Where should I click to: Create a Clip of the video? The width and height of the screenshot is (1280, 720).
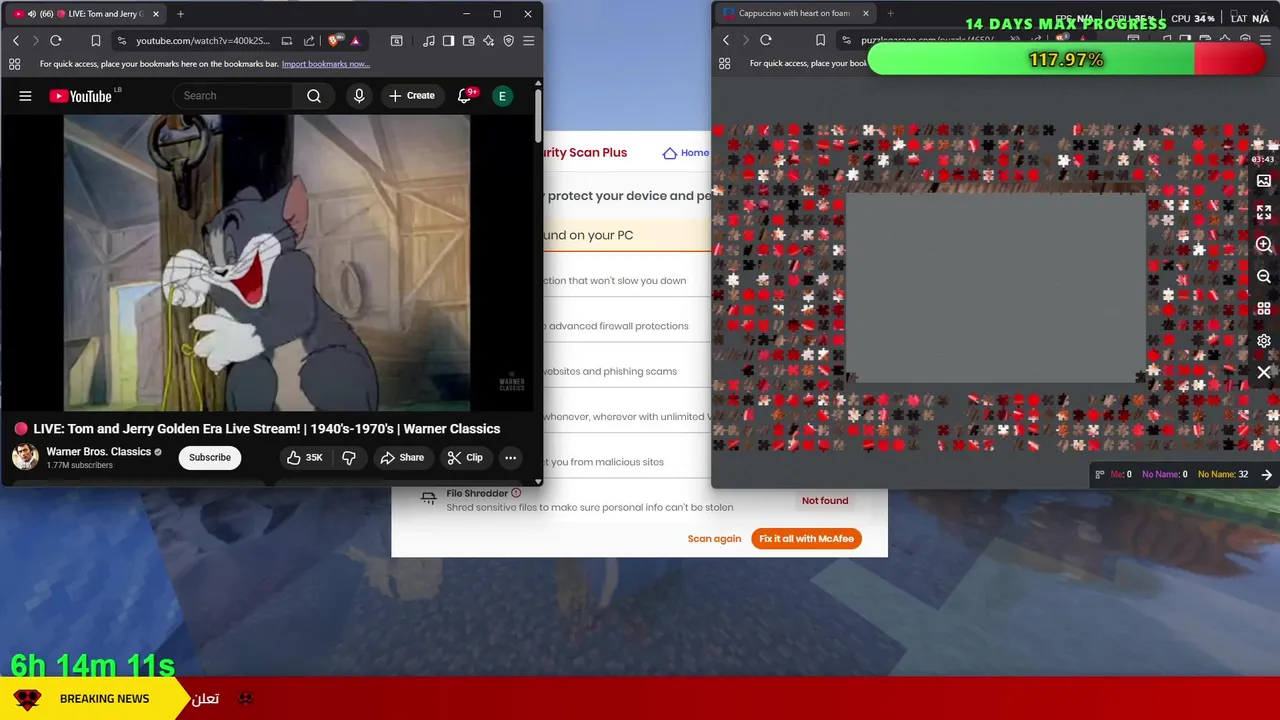[x=465, y=458]
